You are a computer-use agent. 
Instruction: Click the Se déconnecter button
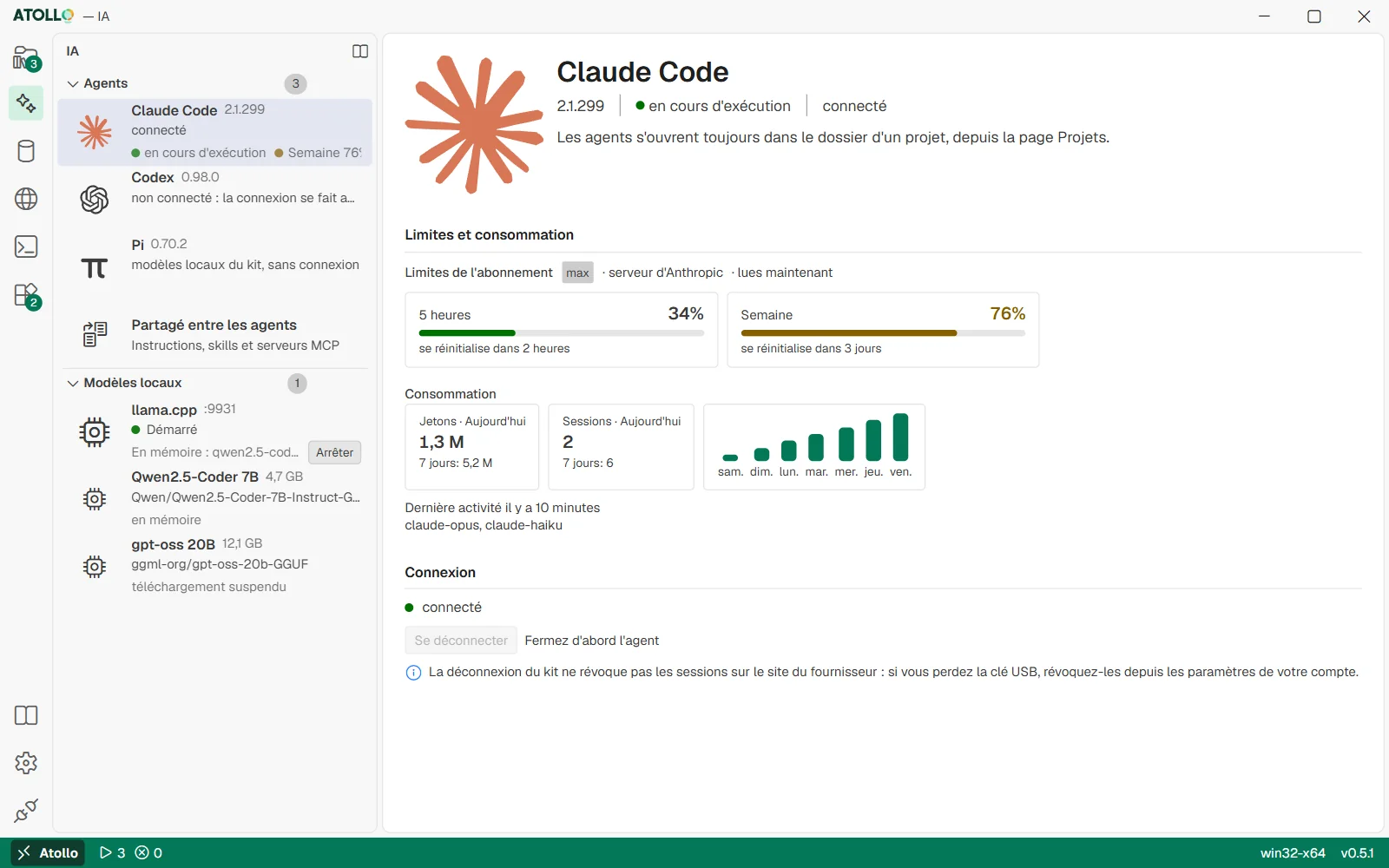[x=461, y=641]
